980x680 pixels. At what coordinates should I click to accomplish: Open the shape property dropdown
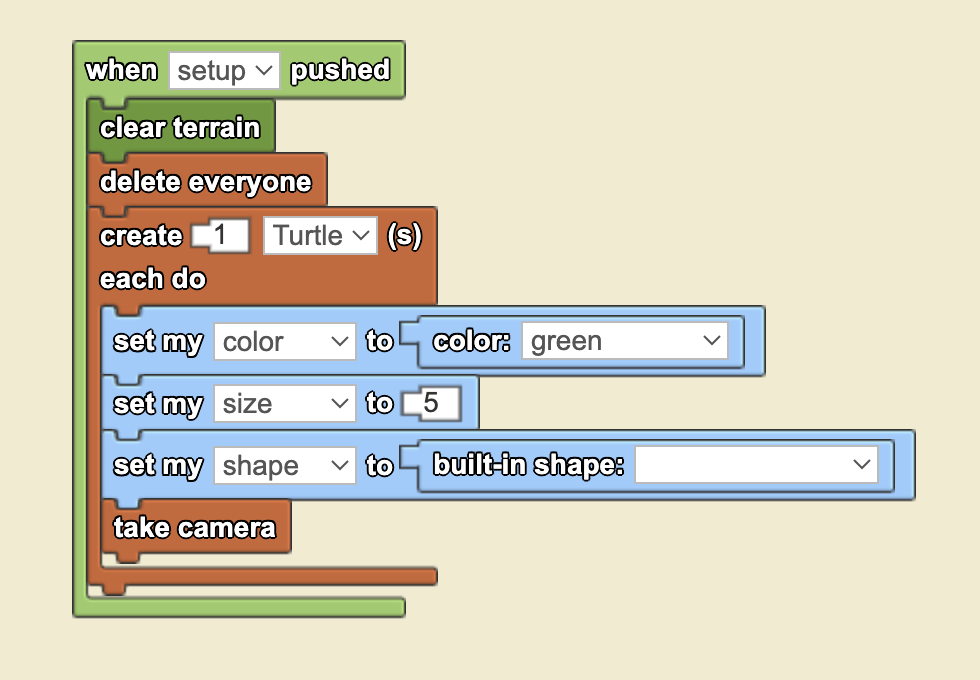coord(284,466)
